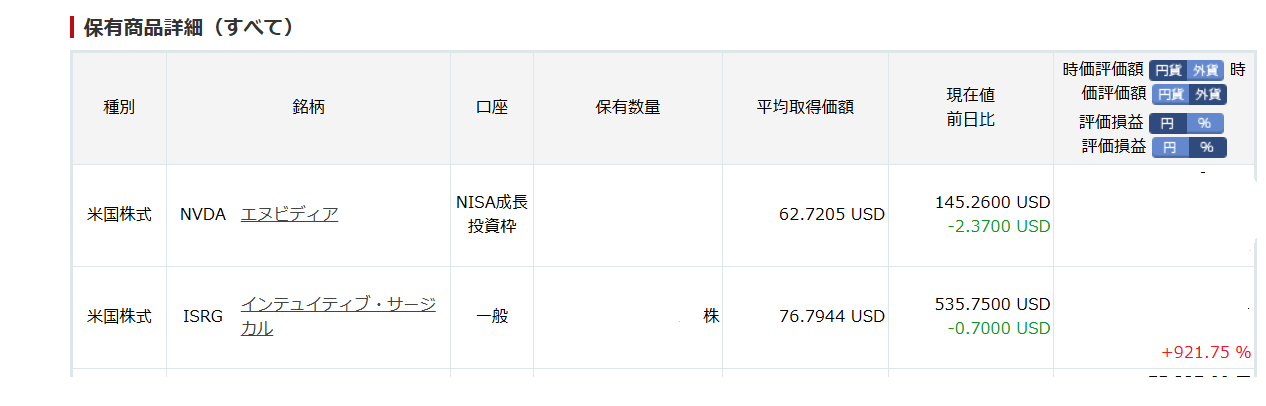Click the NVDA ticker symbol
Screen dimensions: 1266x406
pos(203,214)
